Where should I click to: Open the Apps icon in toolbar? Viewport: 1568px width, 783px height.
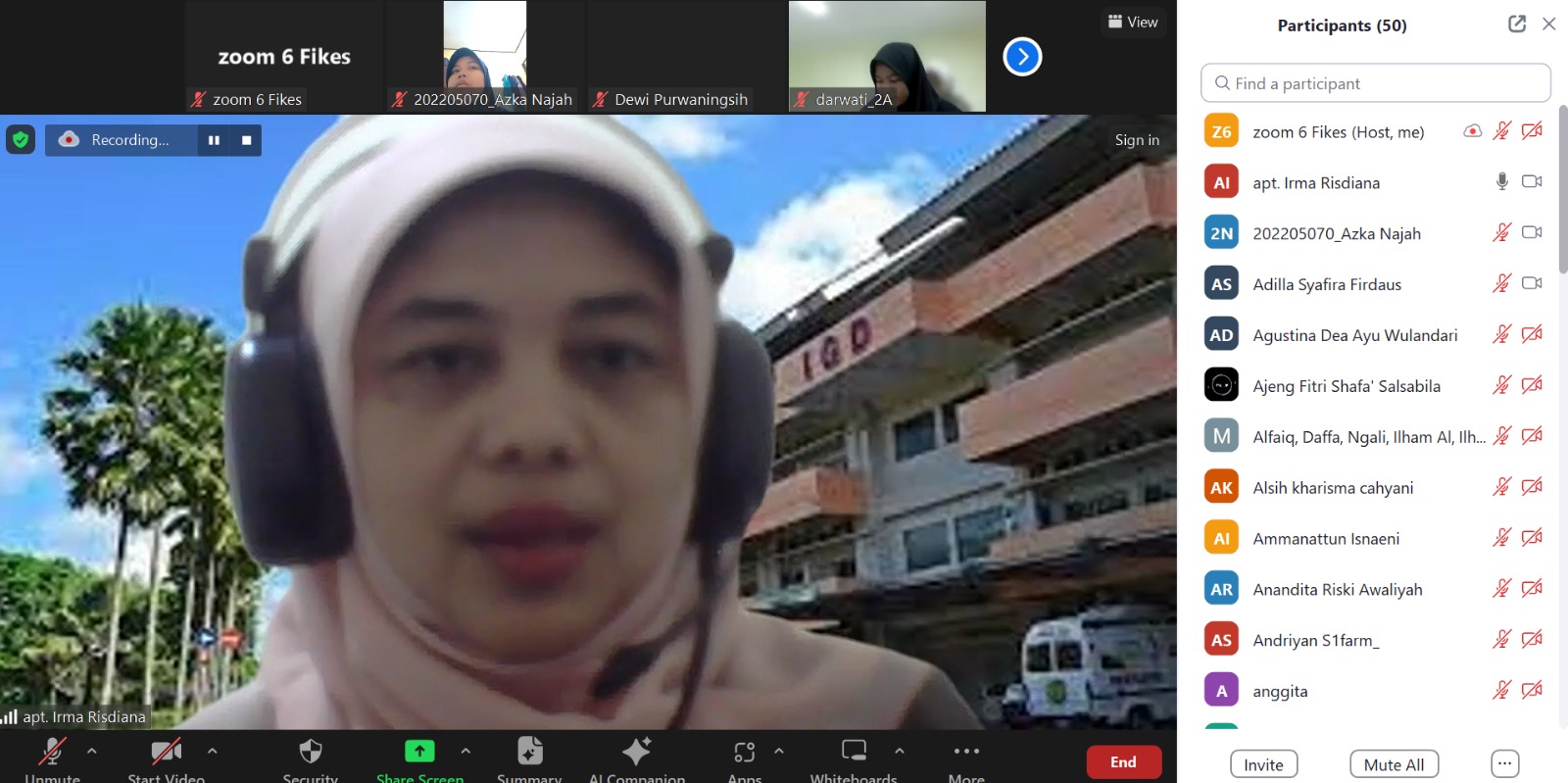coord(745,752)
